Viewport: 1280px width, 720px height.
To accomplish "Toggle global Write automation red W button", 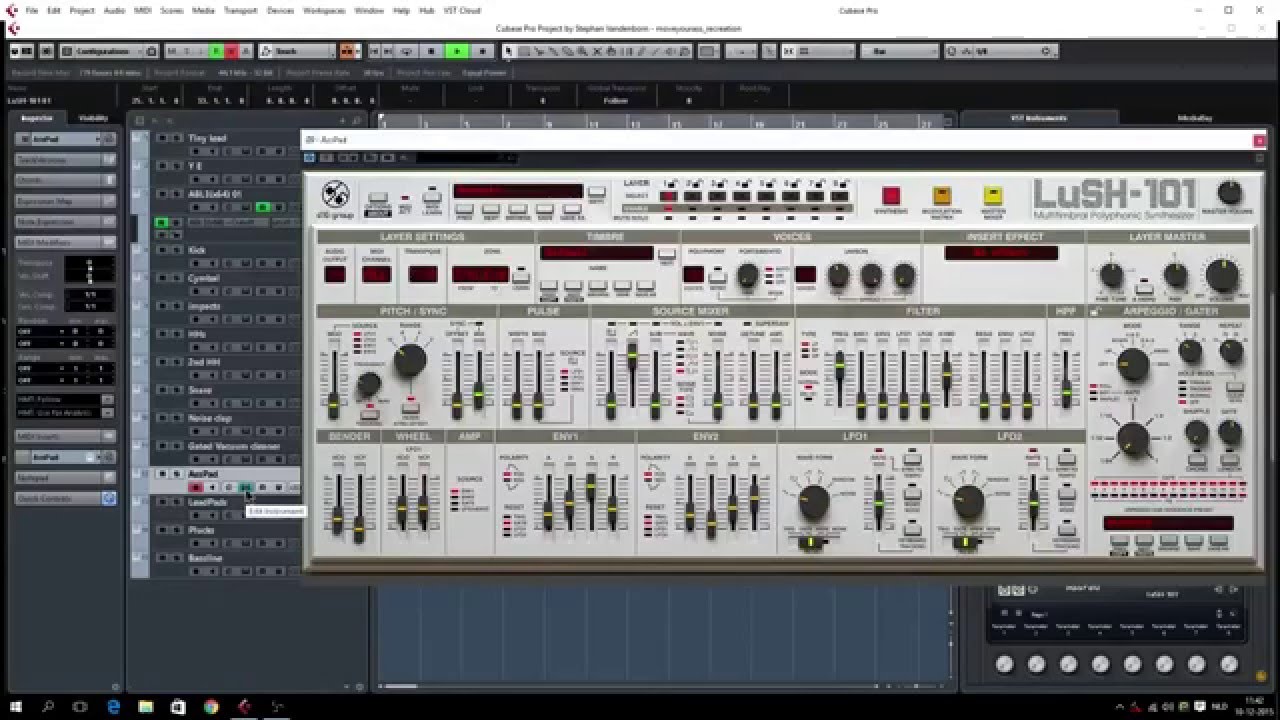I will pyautogui.click(x=231, y=51).
